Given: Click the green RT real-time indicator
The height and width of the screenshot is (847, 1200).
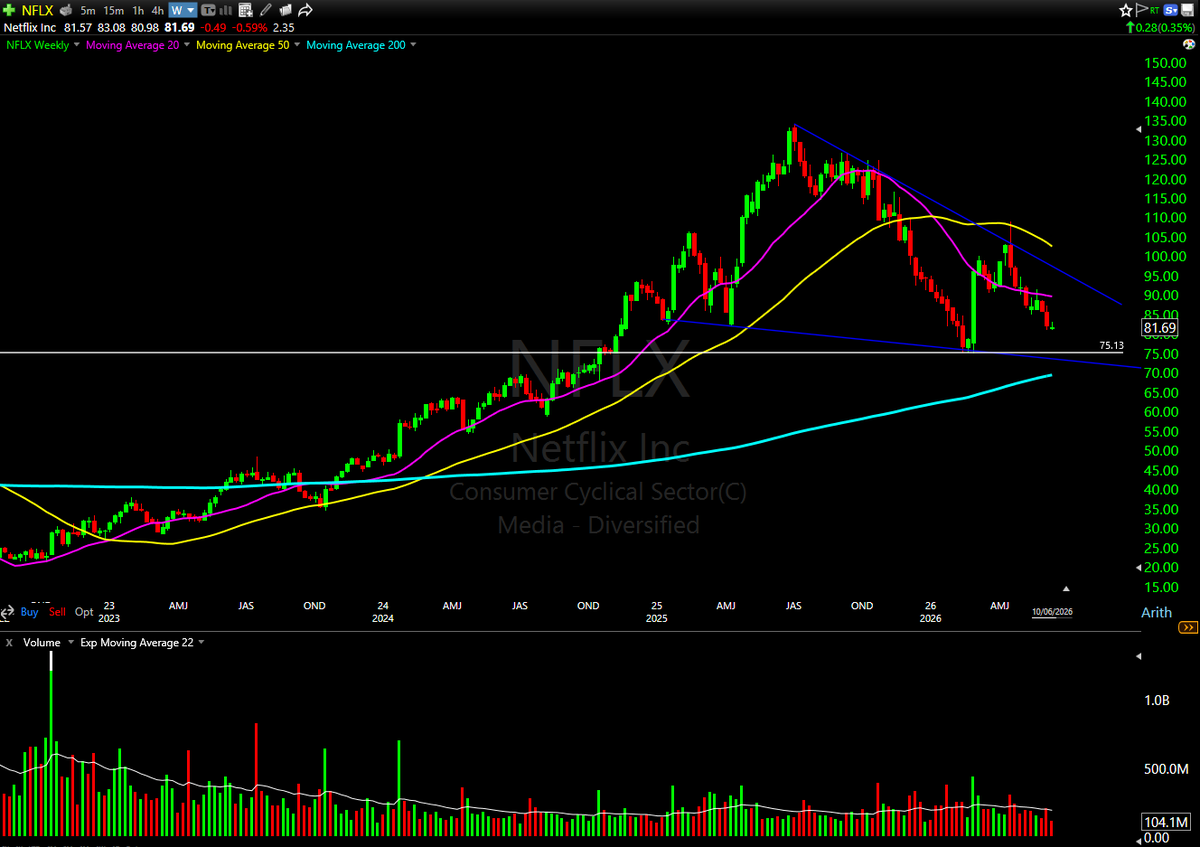Looking at the screenshot, I should (x=1155, y=11).
